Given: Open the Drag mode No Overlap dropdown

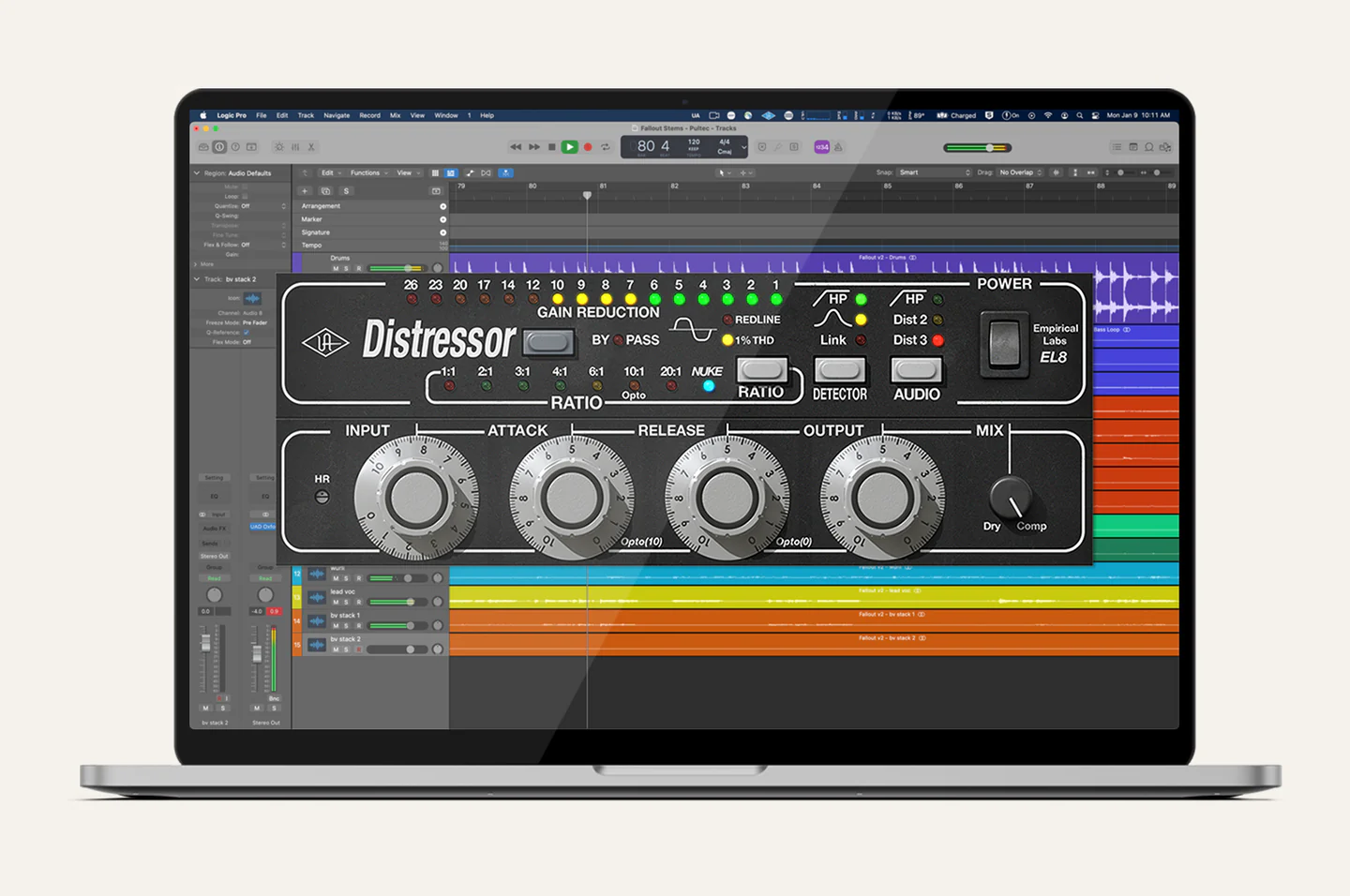Looking at the screenshot, I should pos(1020,172).
